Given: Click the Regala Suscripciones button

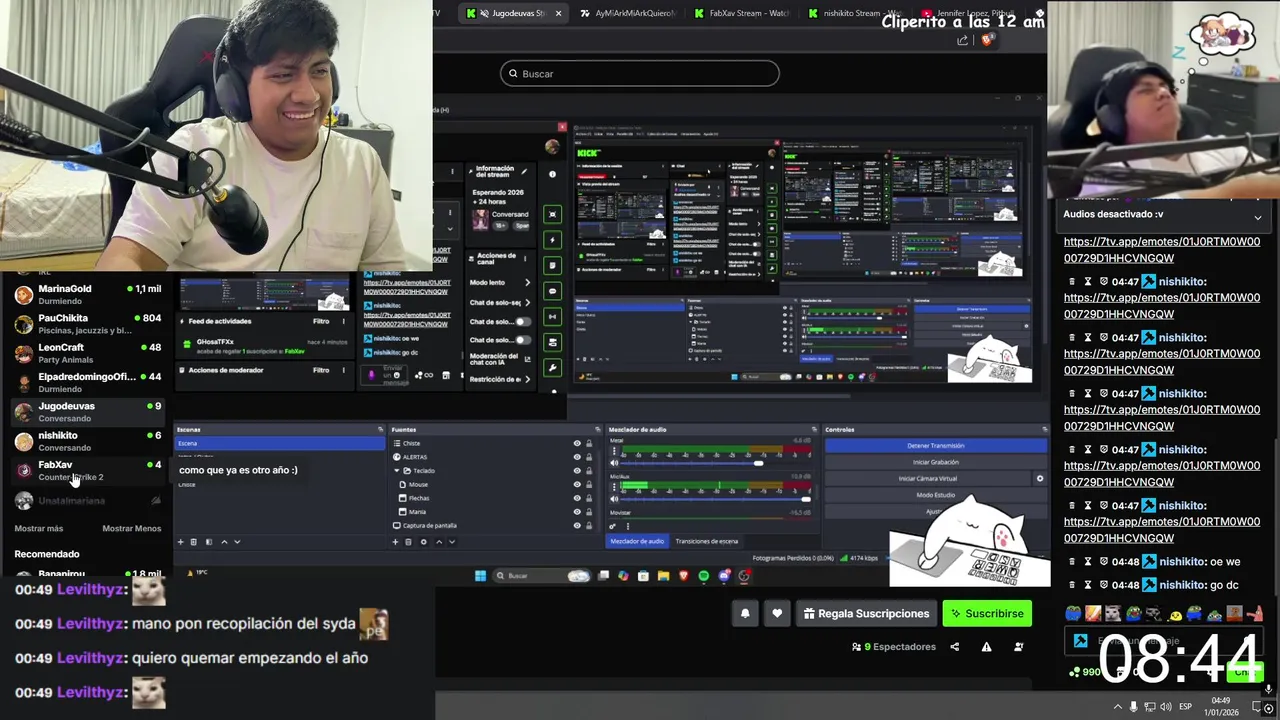Looking at the screenshot, I should tap(867, 614).
